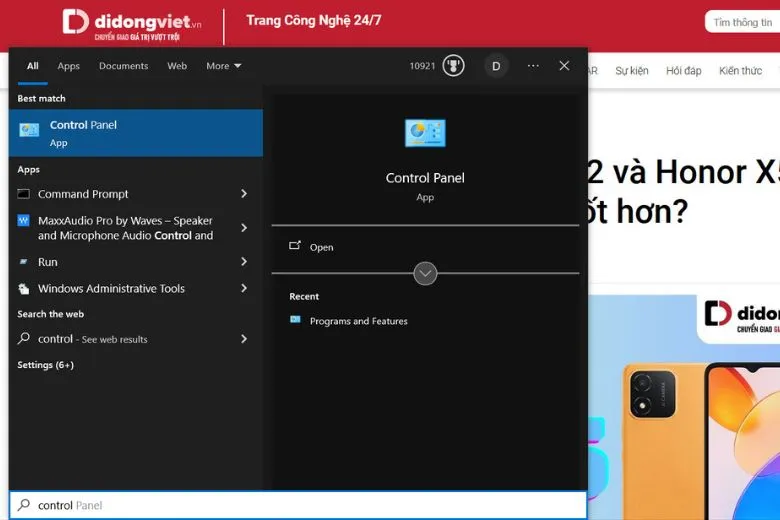Switch to the Documents search tab
Screen dimensions: 780x520
point(123,66)
